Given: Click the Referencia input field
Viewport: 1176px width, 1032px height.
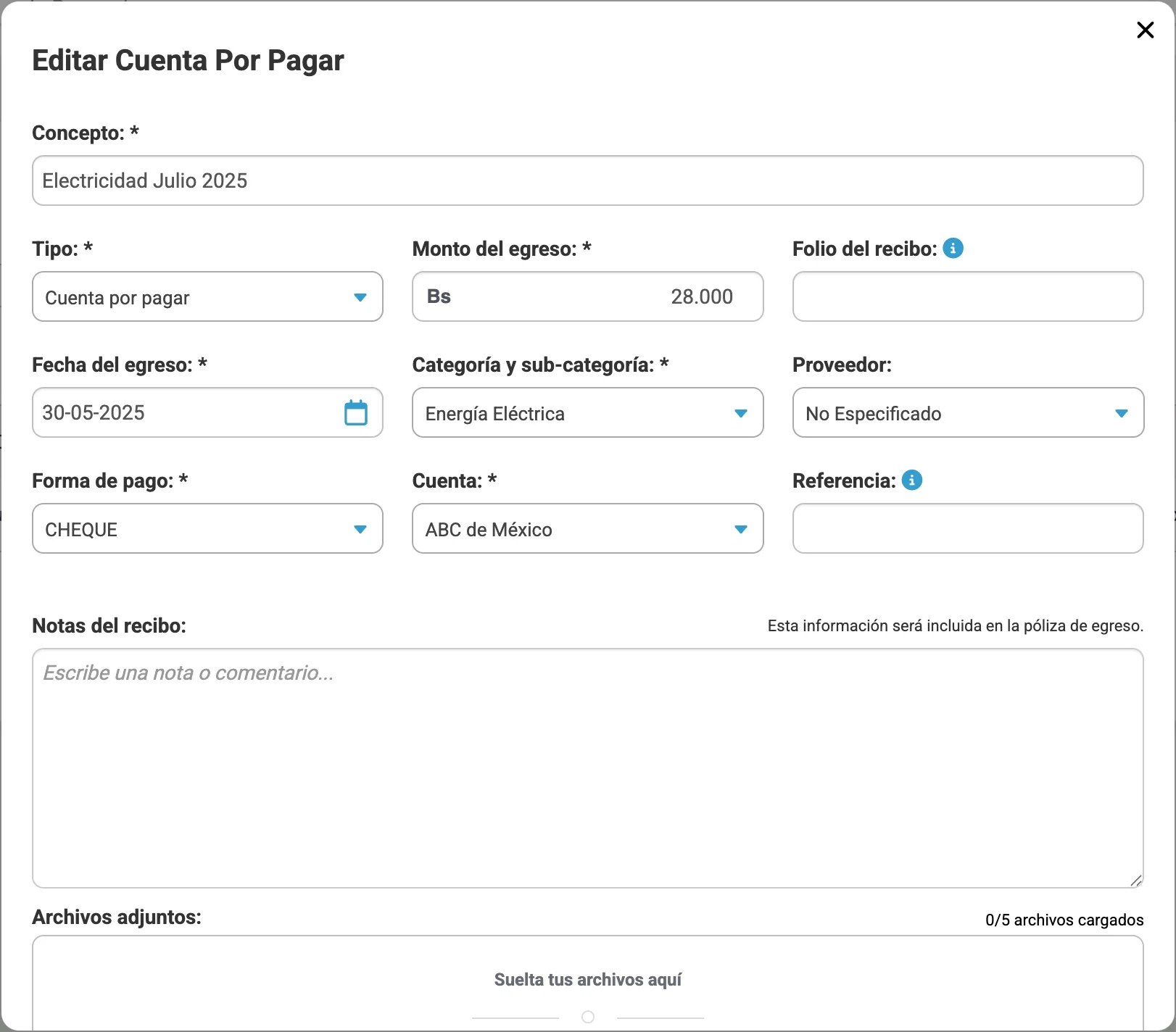Looking at the screenshot, I should point(968,528).
